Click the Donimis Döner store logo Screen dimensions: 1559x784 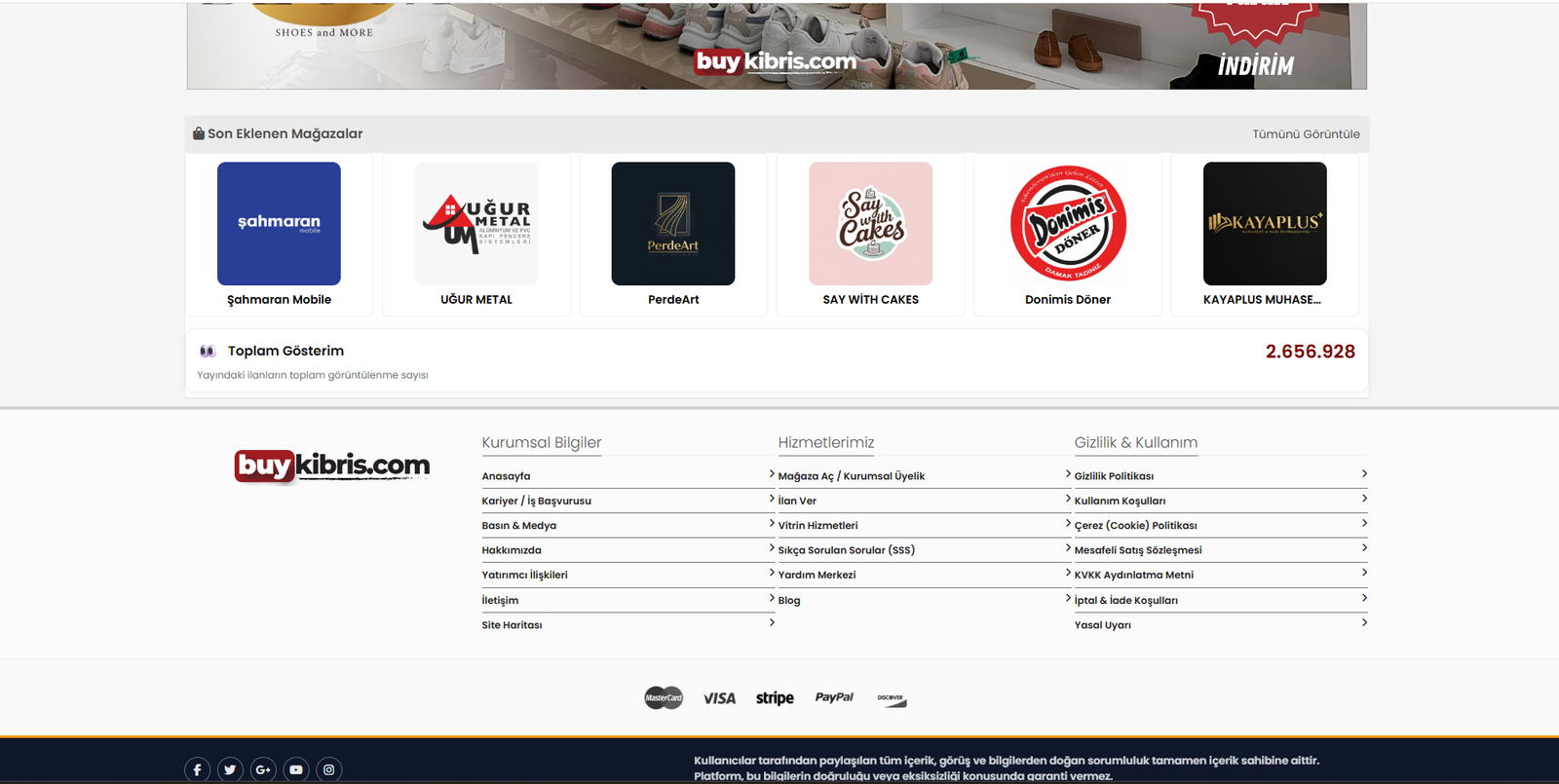1068,224
